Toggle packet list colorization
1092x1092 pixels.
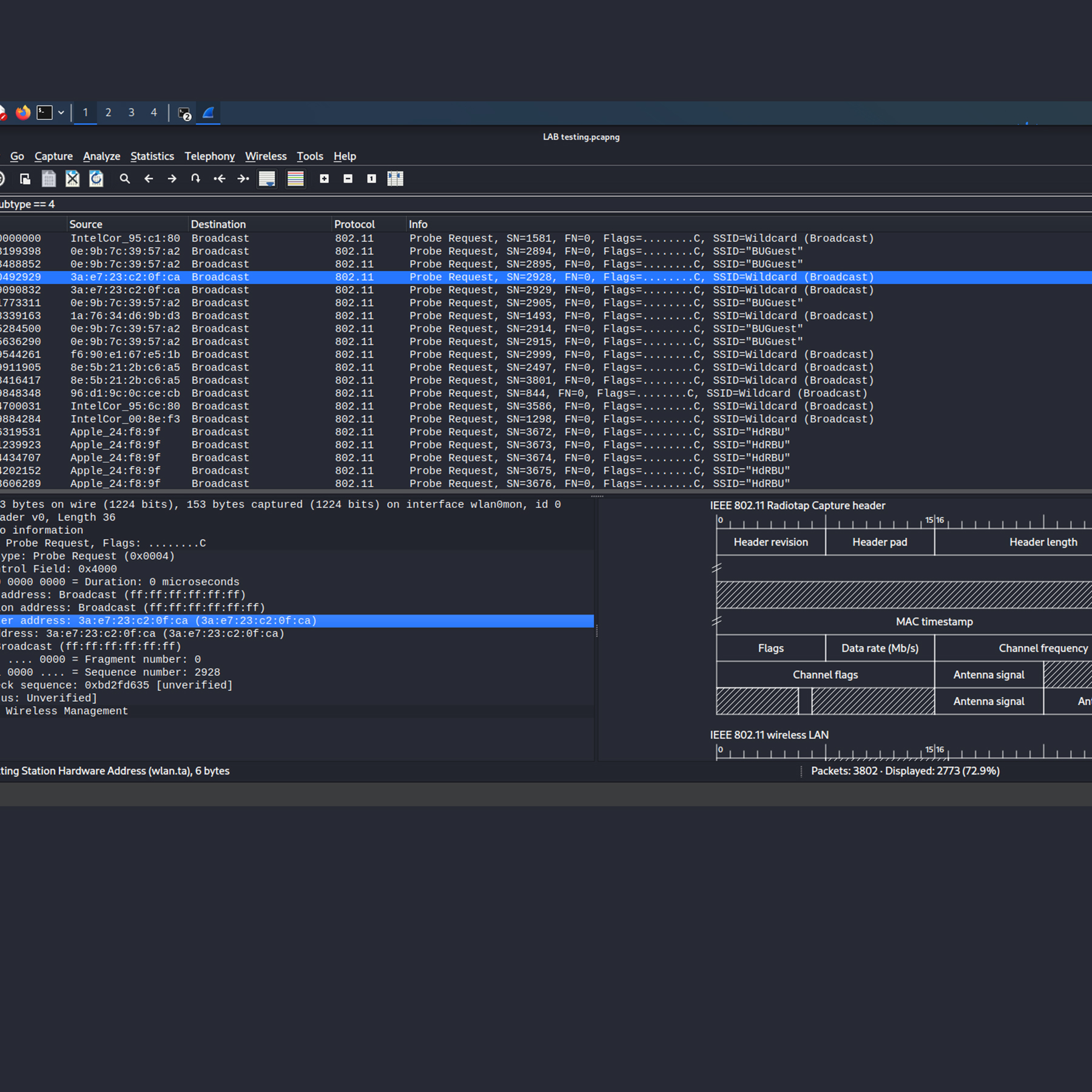pyautogui.click(x=295, y=179)
